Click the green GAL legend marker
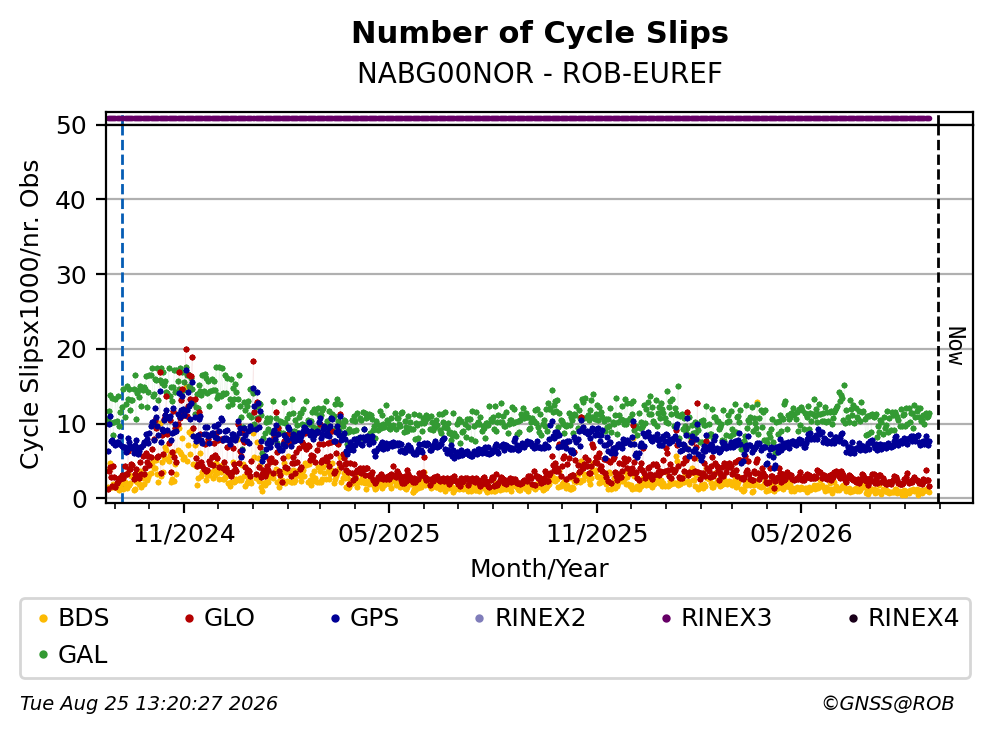Image resolution: width=993 pixels, height=734 pixels. click(x=44, y=655)
